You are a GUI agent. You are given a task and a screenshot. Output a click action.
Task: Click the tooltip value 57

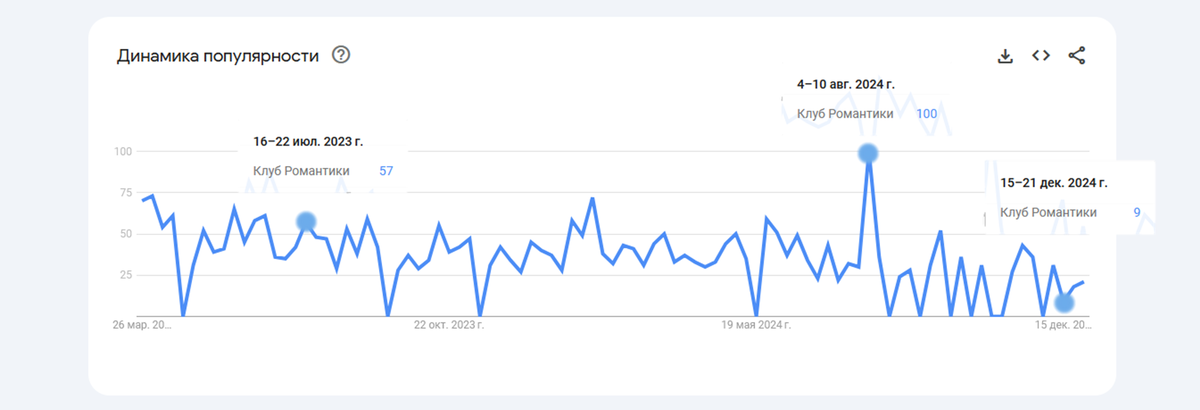click(386, 171)
